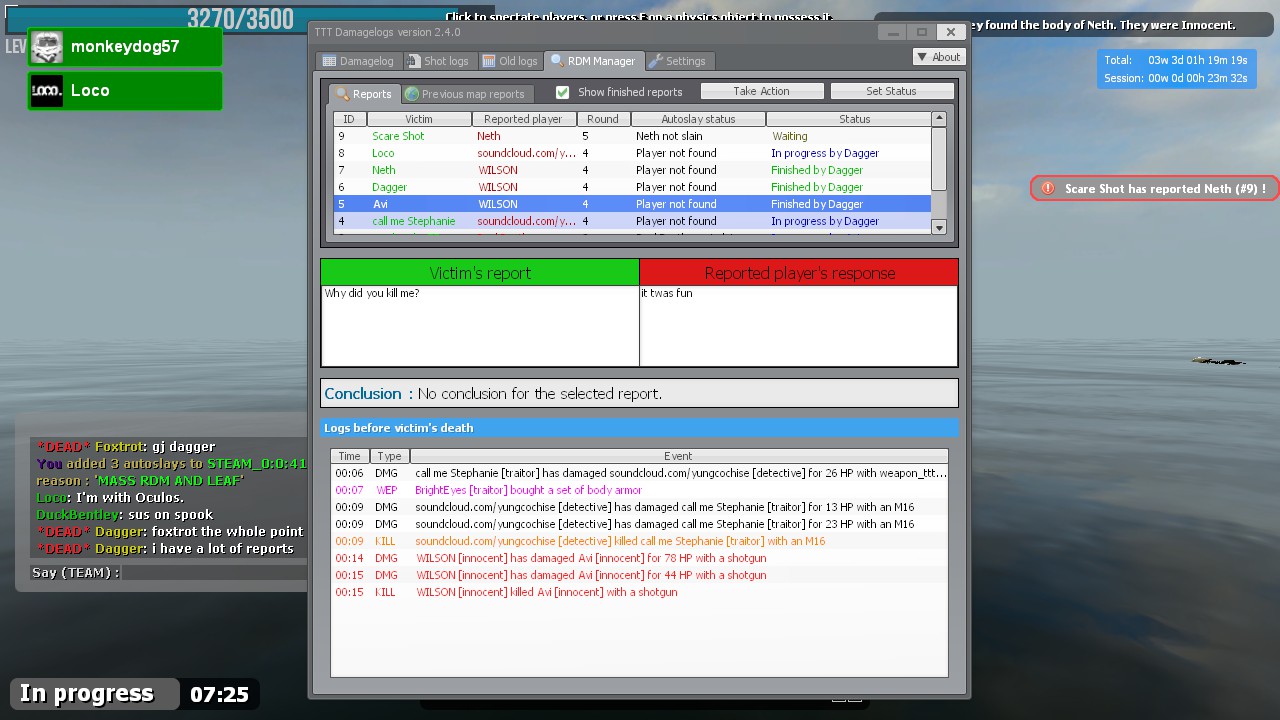Click monkeydog57's avatar icon
This screenshot has width=1280, height=720.
[x=47, y=47]
